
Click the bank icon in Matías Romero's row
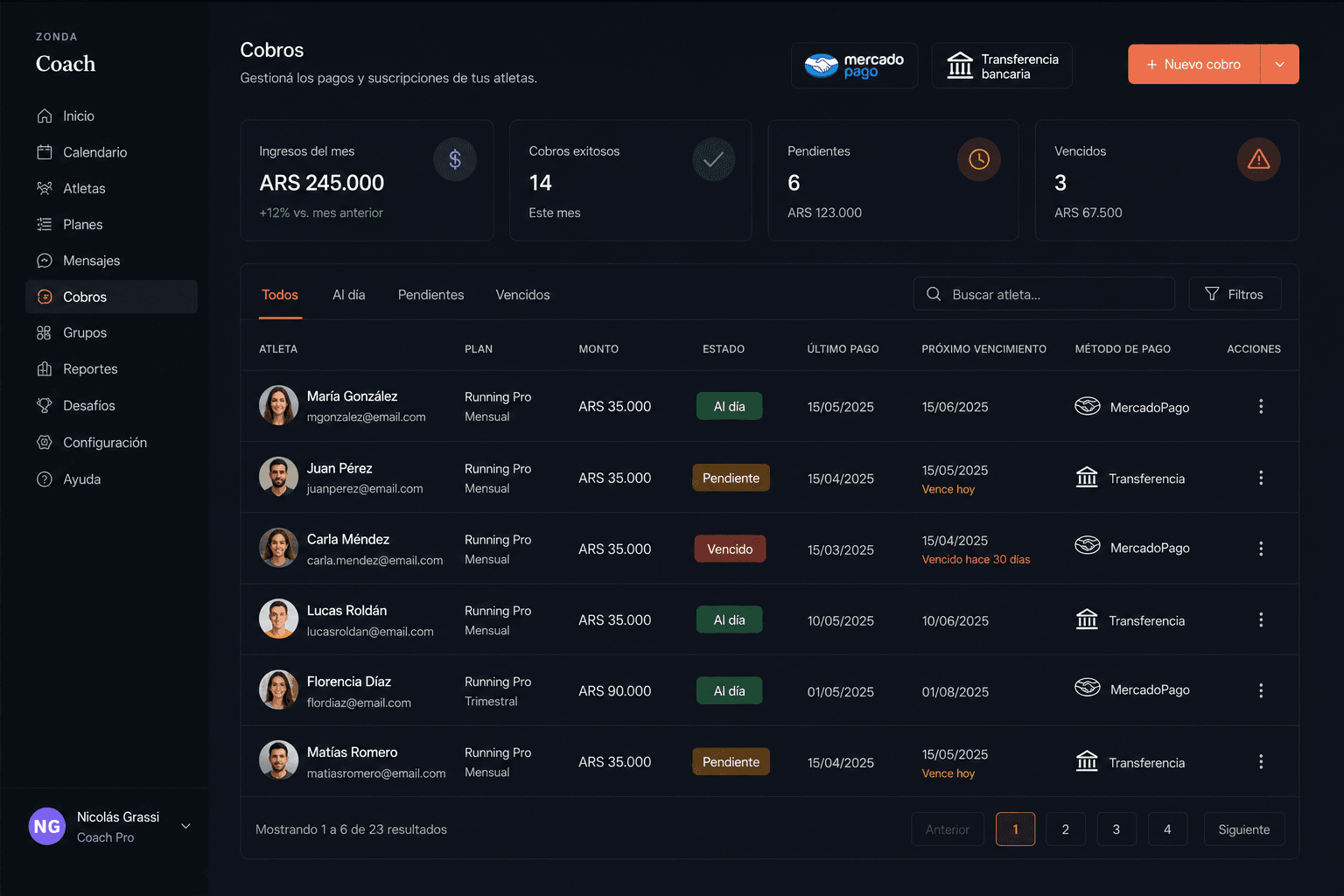[x=1087, y=761]
